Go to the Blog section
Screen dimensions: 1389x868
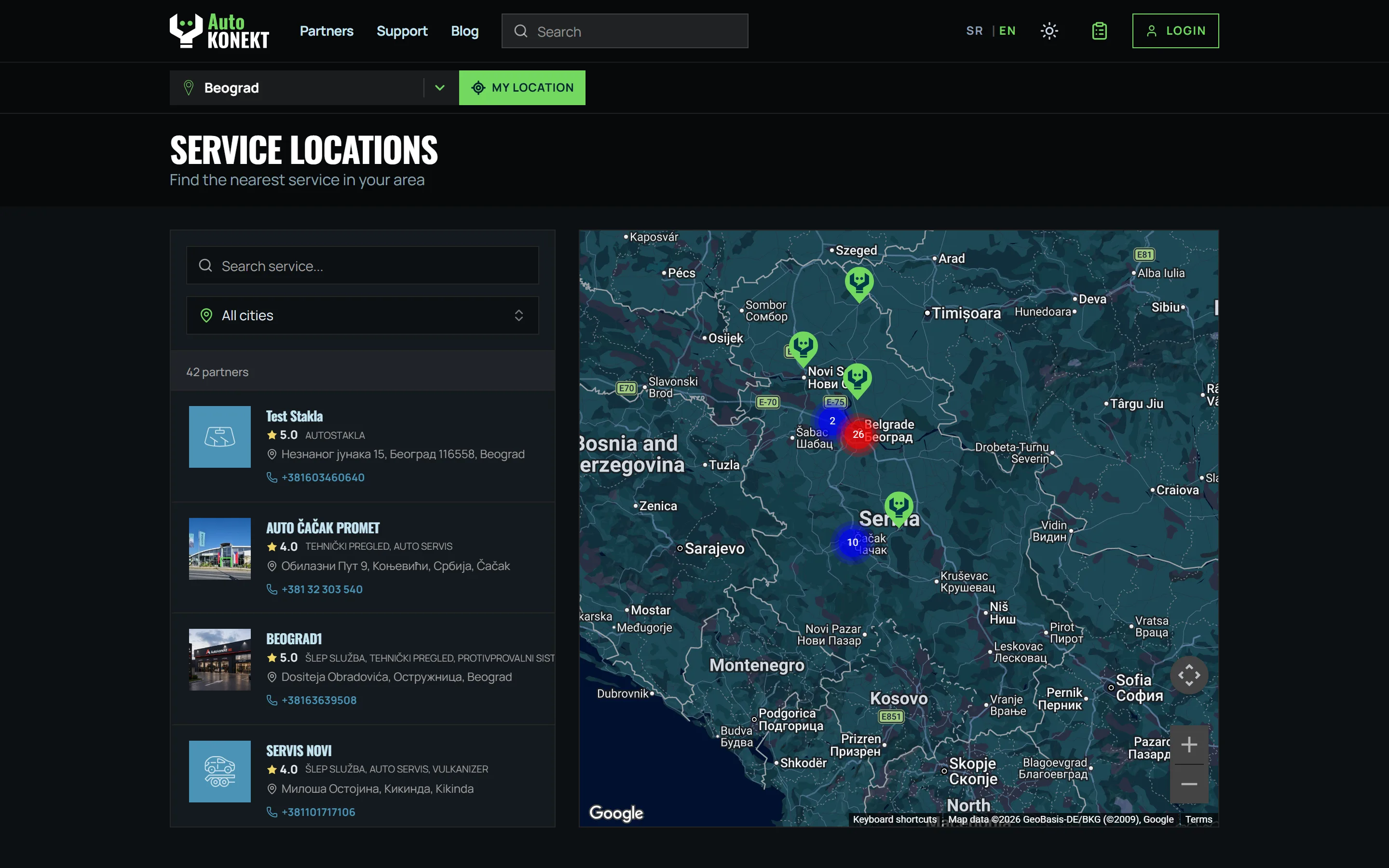point(464,31)
